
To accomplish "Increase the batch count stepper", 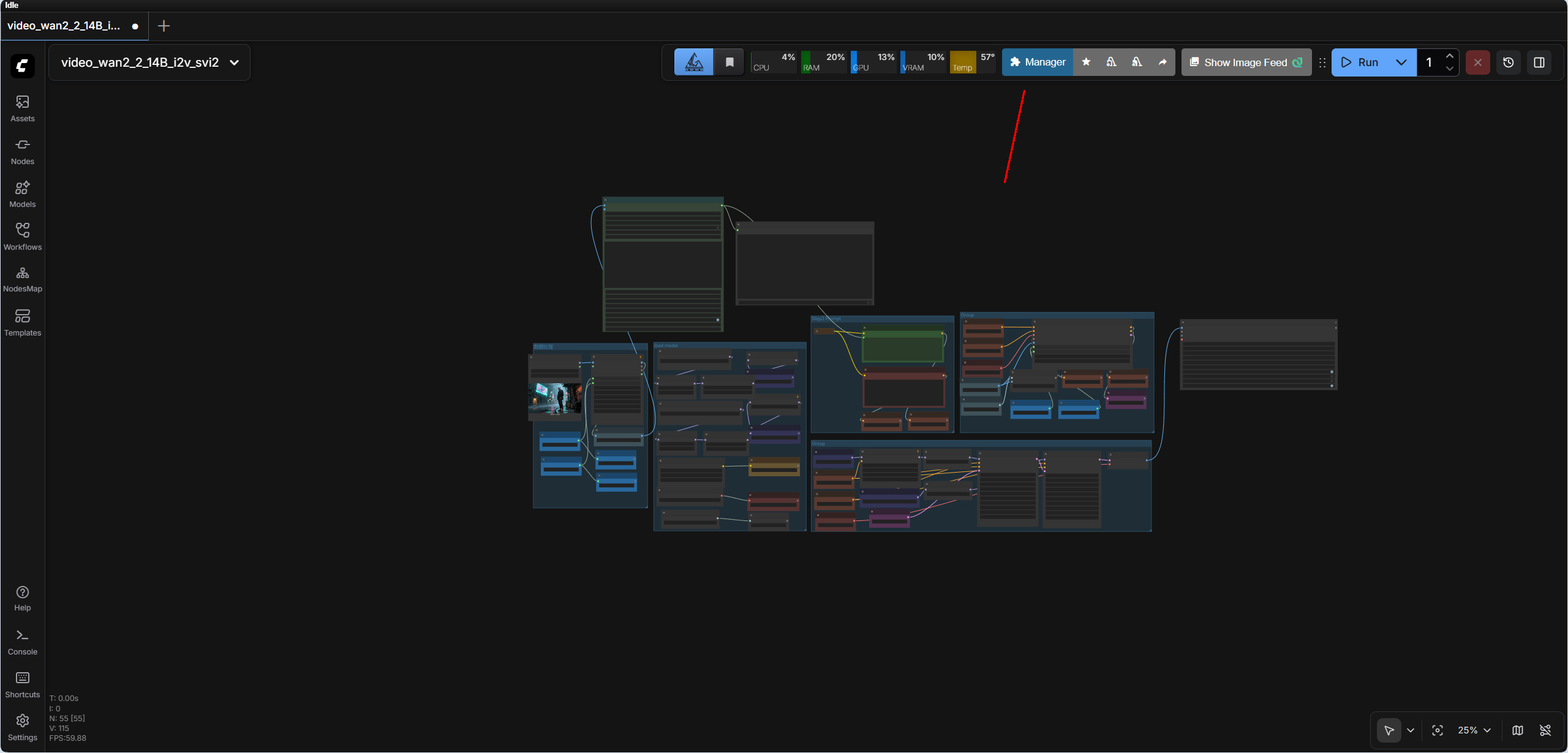I will tap(1449, 56).
